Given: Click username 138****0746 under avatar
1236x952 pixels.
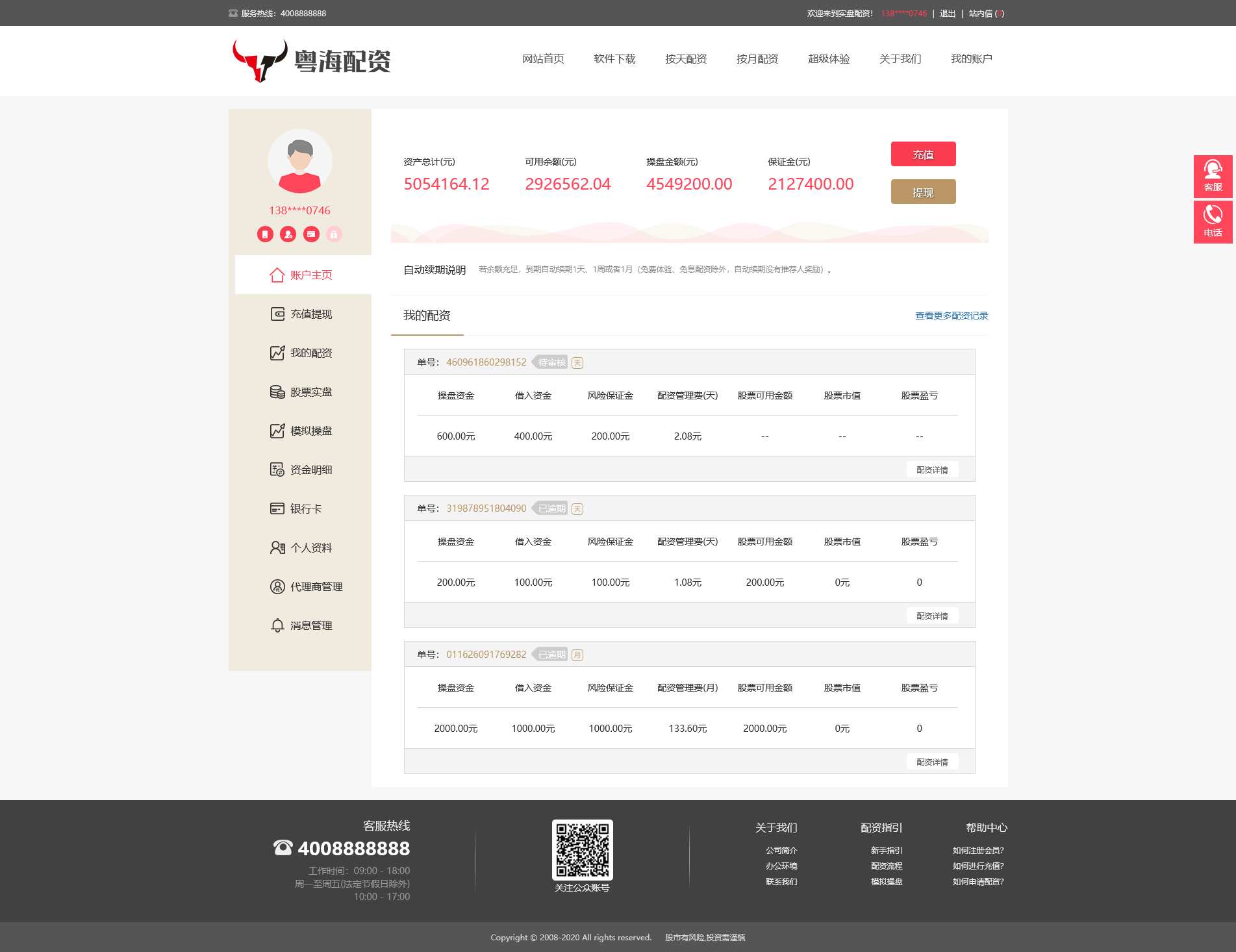Looking at the screenshot, I should coord(299,210).
